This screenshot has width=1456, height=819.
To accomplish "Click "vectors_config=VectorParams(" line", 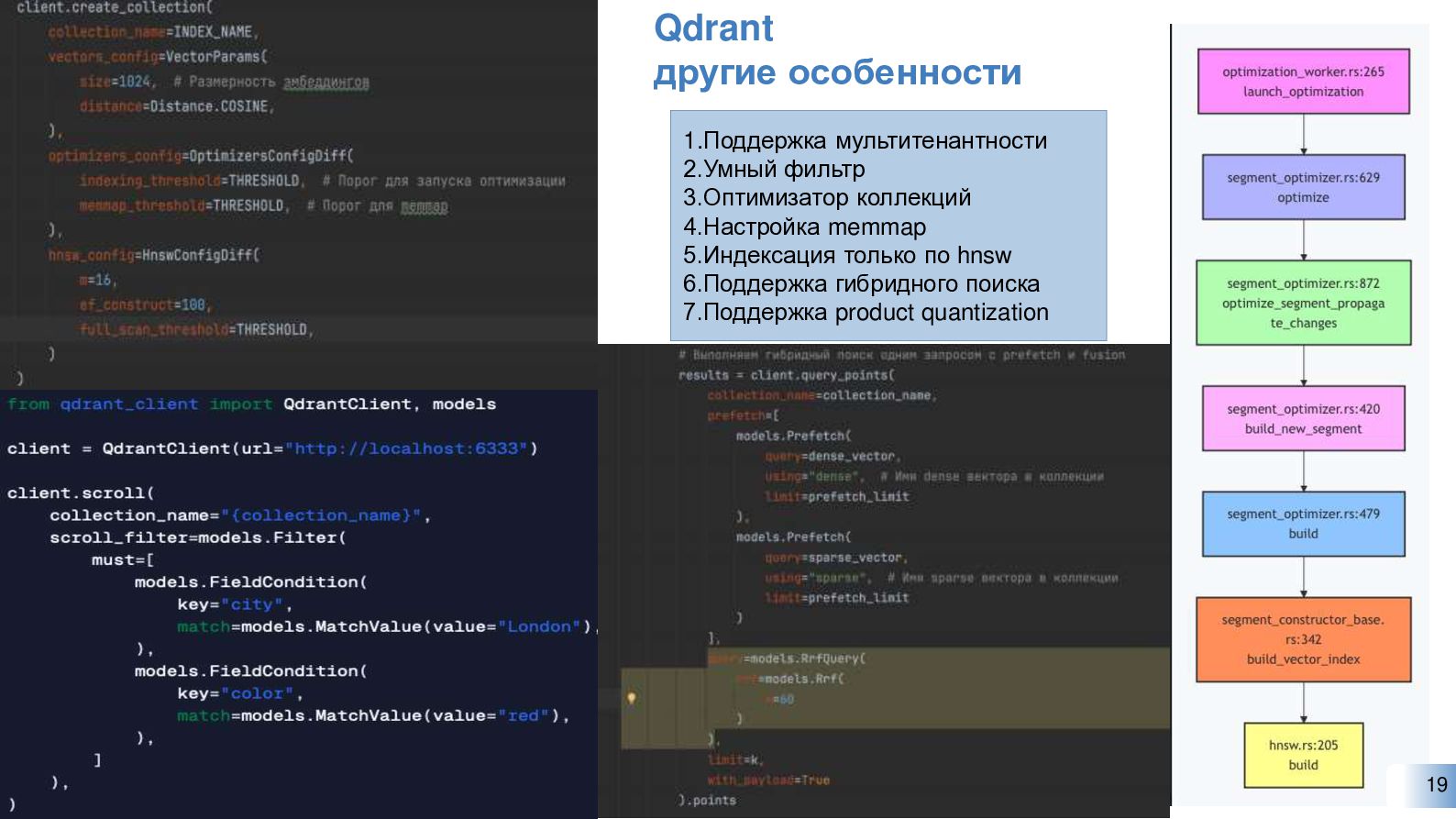I will [x=157, y=57].
